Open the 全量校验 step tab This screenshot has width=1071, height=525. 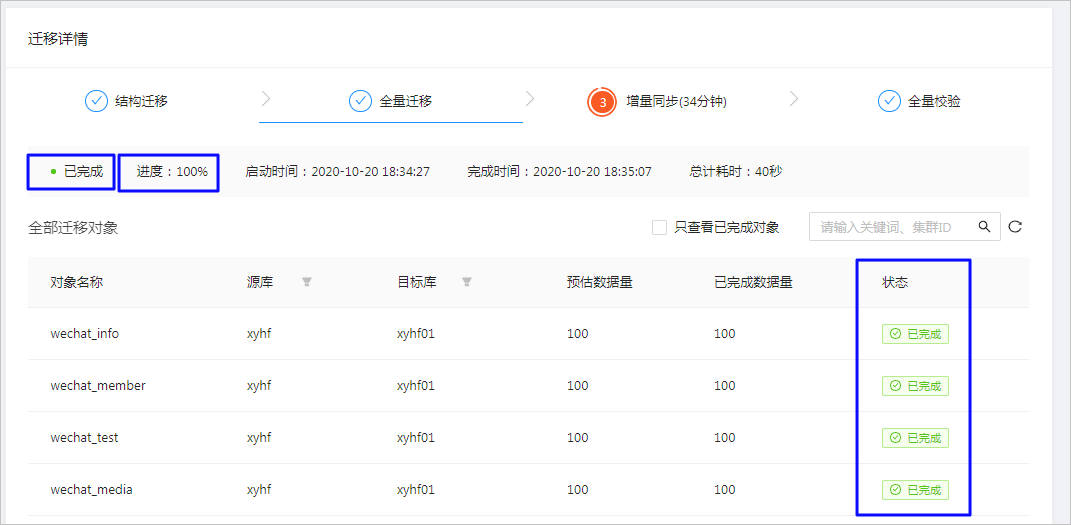[919, 102]
